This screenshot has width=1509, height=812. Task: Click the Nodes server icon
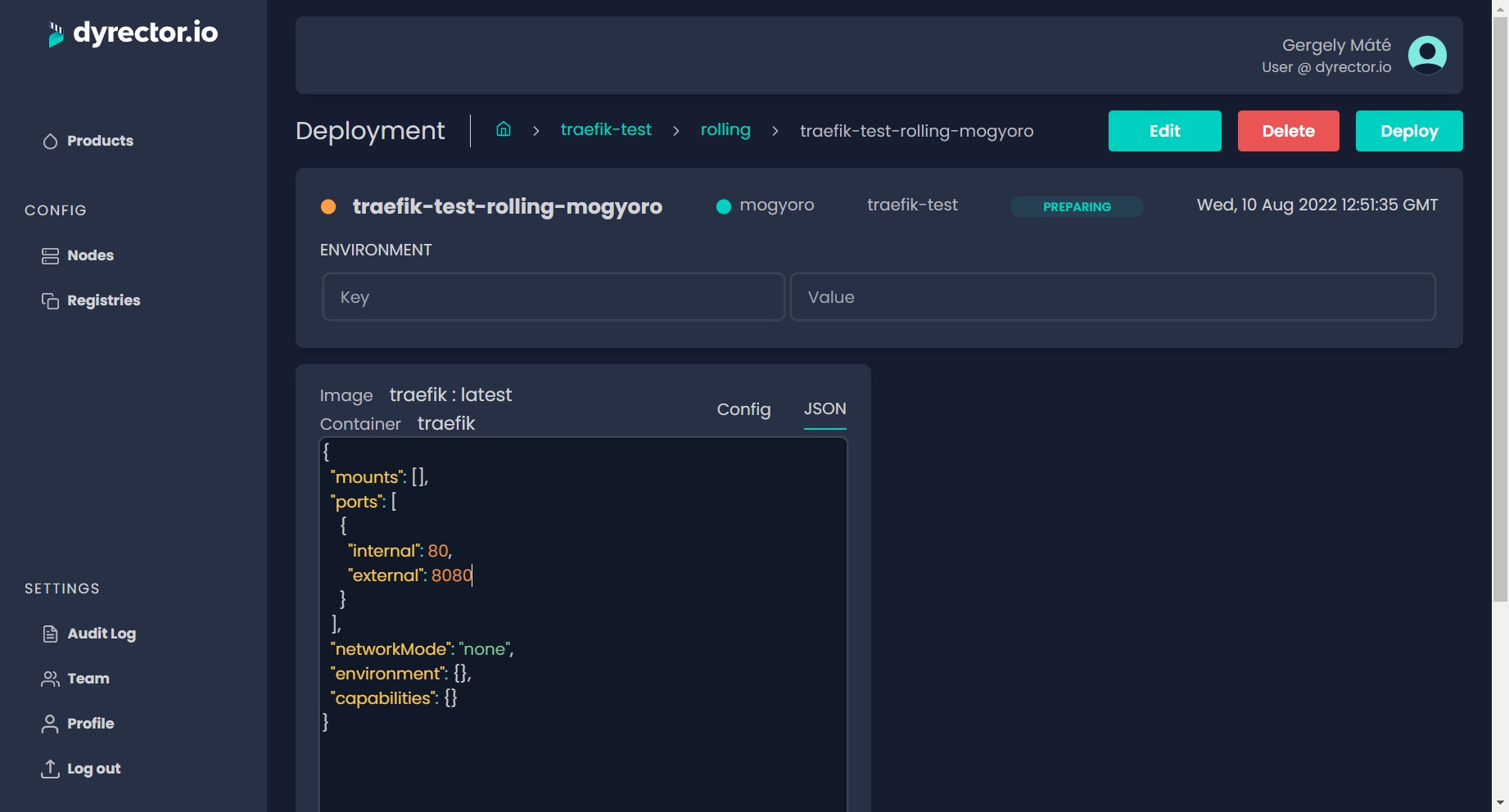pos(50,255)
